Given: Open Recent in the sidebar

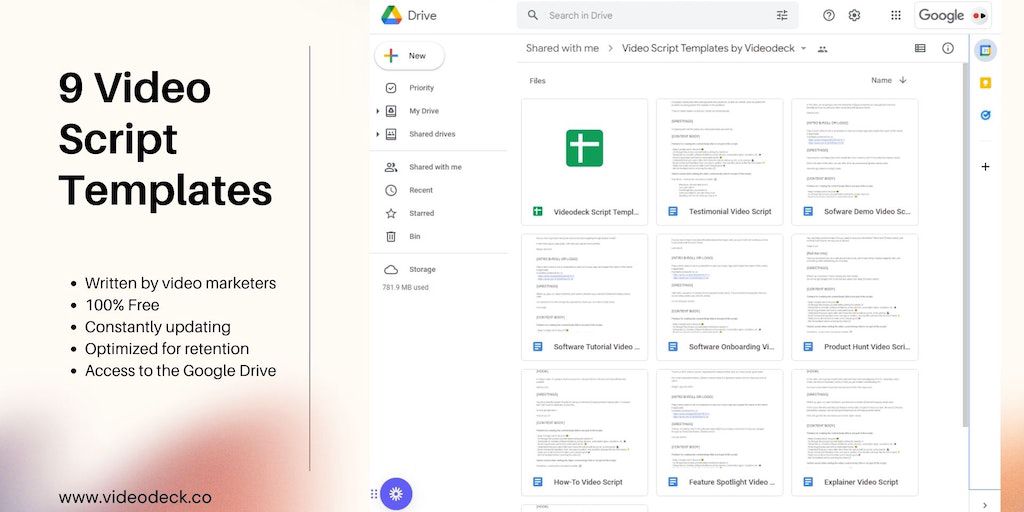Looking at the screenshot, I should [x=421, y=190].
